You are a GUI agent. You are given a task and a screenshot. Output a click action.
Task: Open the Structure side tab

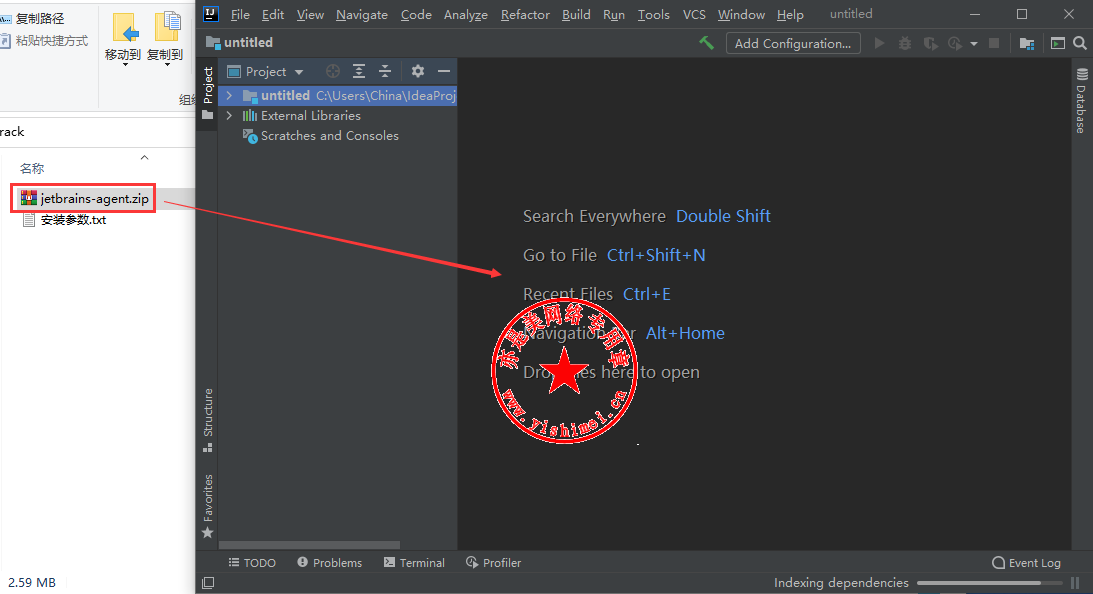208,420
